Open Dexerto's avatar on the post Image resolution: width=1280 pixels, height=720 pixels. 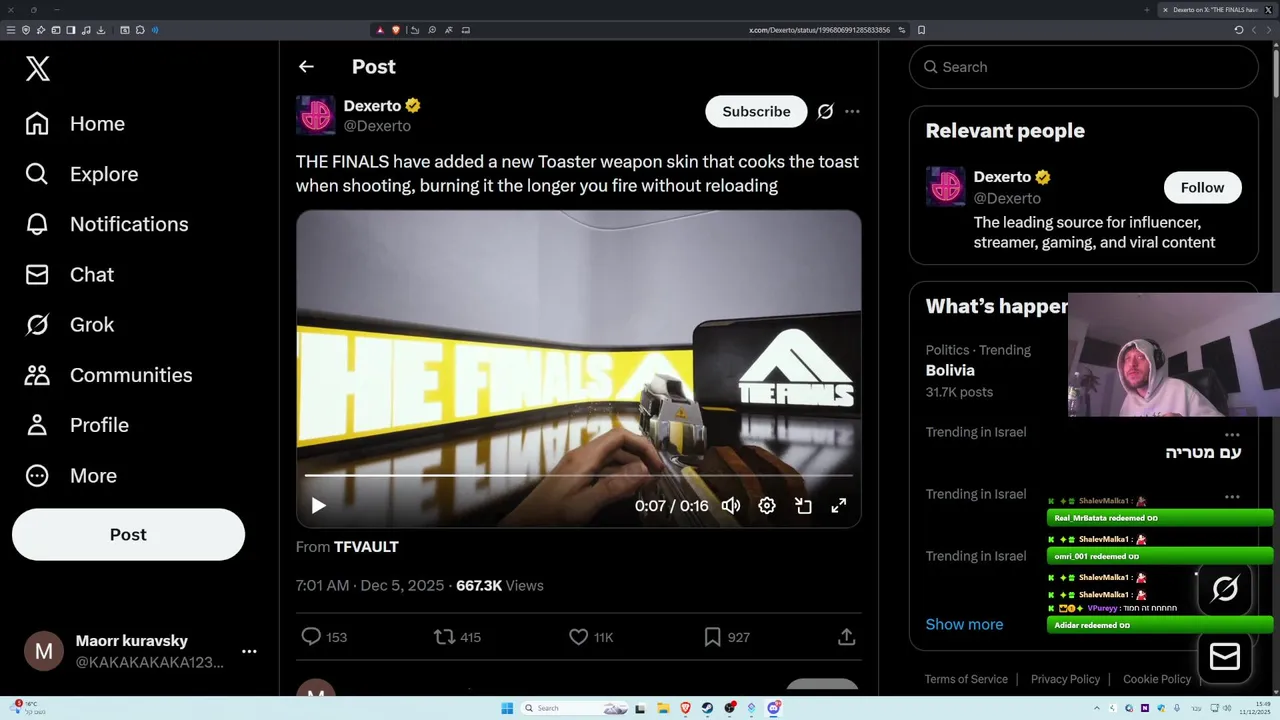(315, 115)
